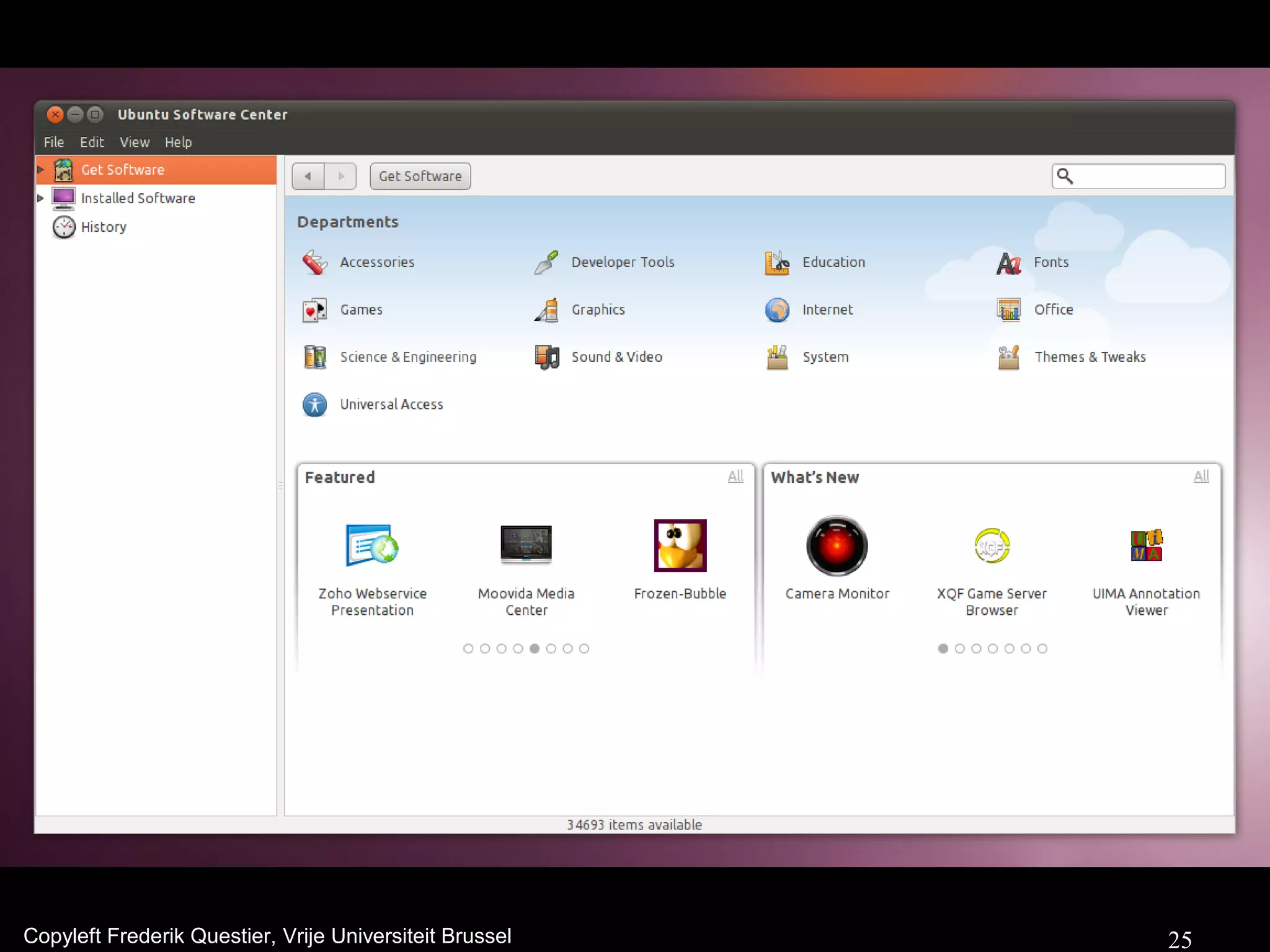Screen dimensions: 1270x952
Task: Open the Games department icon
Action: point(315,310)
